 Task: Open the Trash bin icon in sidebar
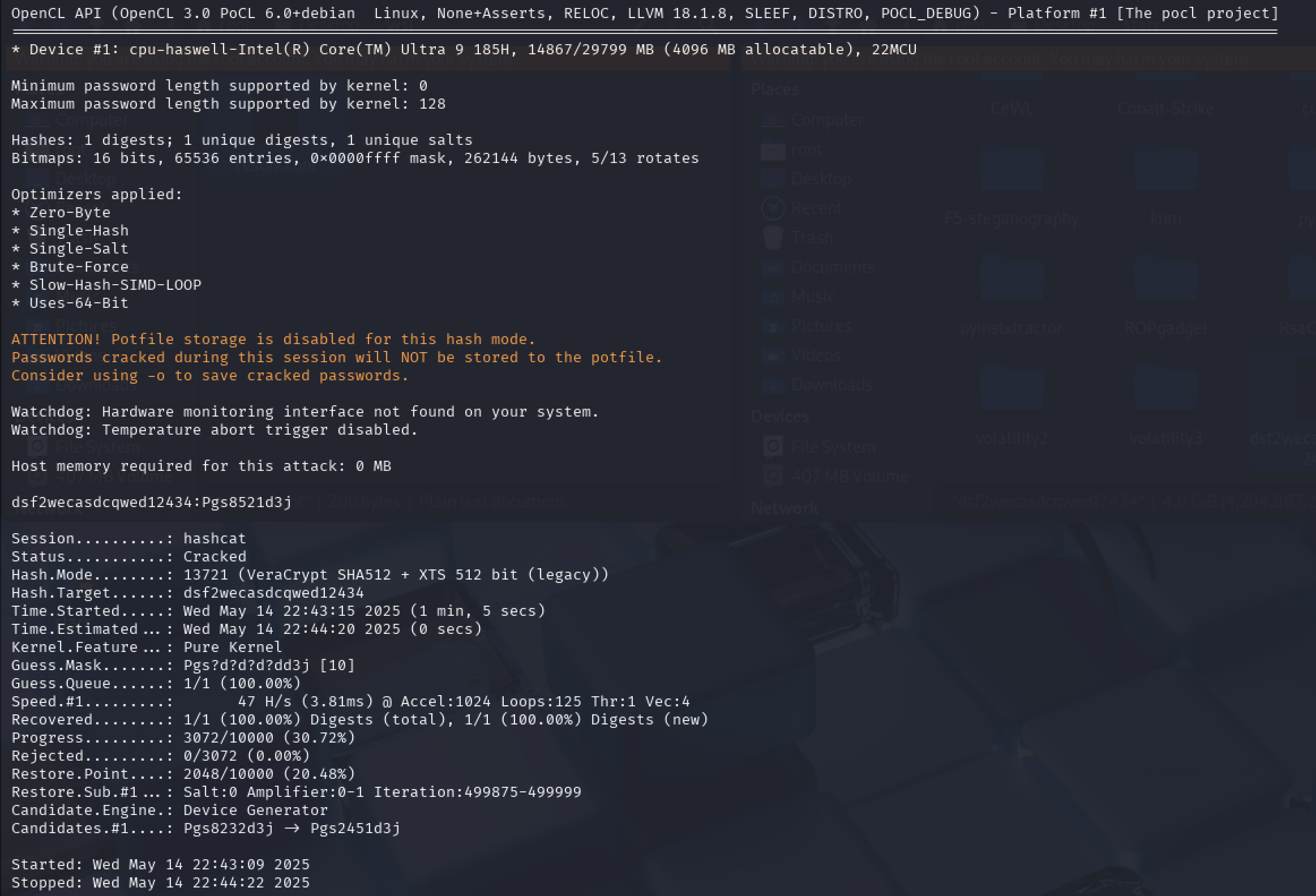(x=773, y=237)
